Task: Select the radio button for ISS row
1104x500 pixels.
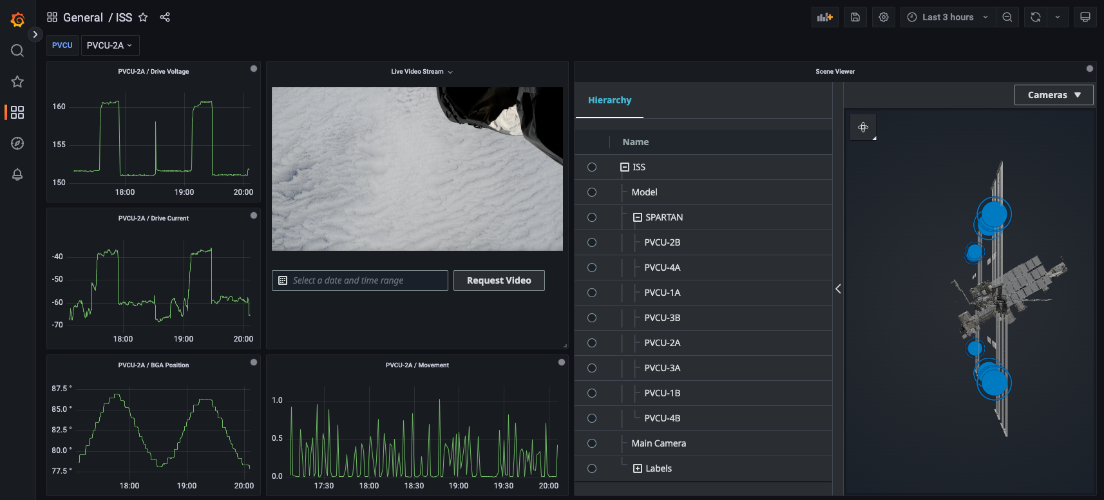Action: coord(591,167)
